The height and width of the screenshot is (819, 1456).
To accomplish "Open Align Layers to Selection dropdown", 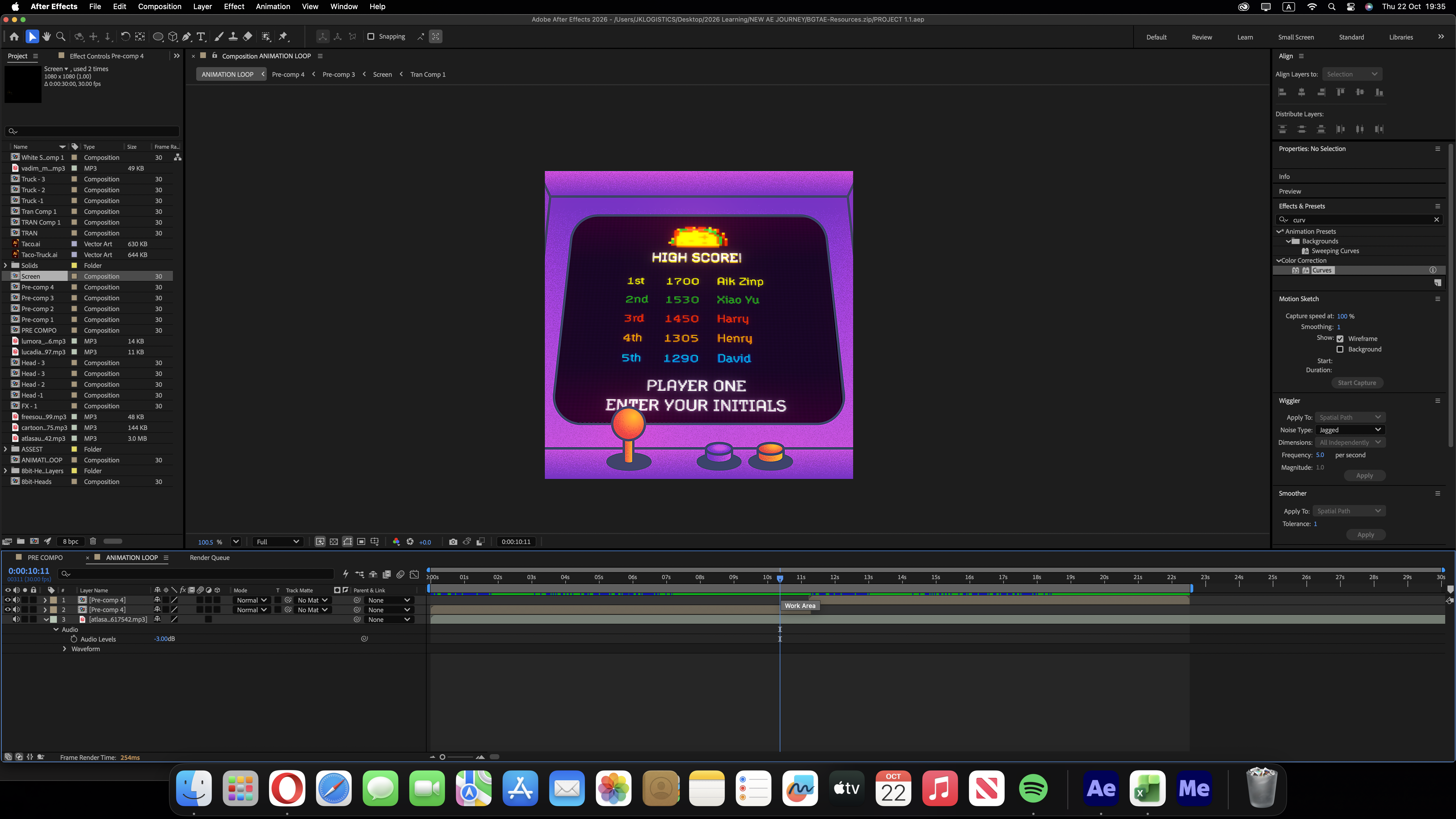I will coord(1351,74).
